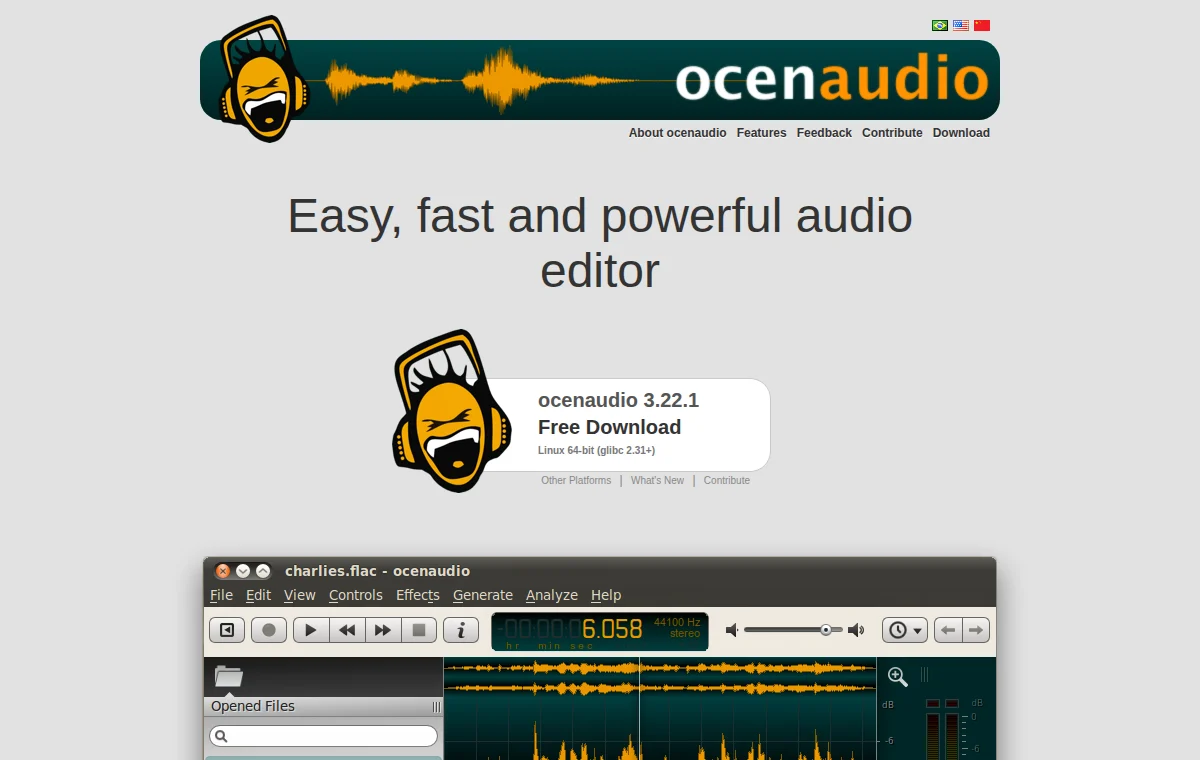Open the clock history dropdown
The width and height of the screenshot is (1200, 760).
point(905,630)
